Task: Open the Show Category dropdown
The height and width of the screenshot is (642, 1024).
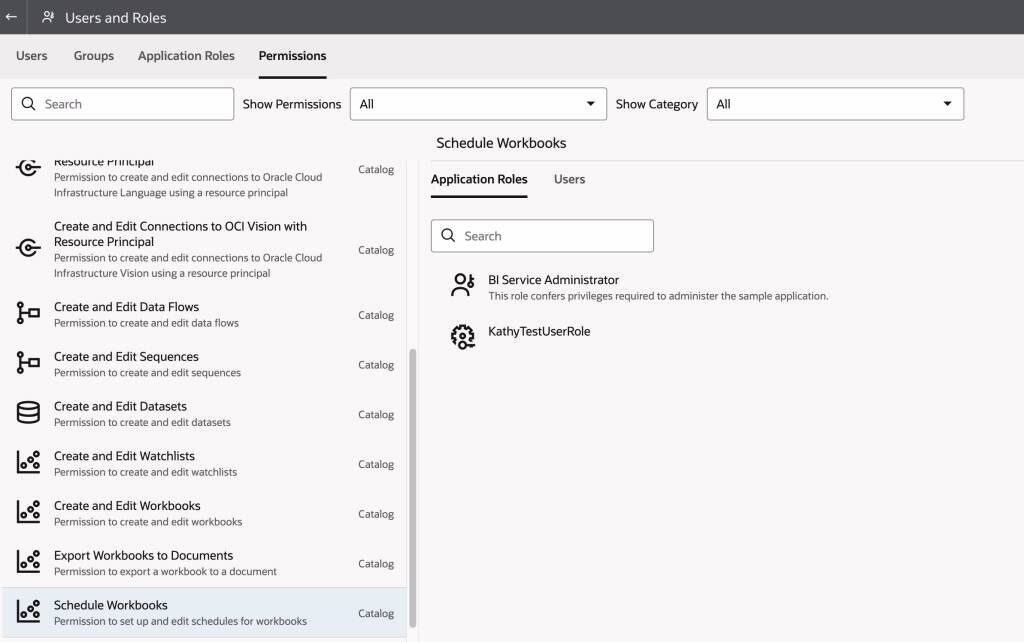Action: (x=835, y=104)
